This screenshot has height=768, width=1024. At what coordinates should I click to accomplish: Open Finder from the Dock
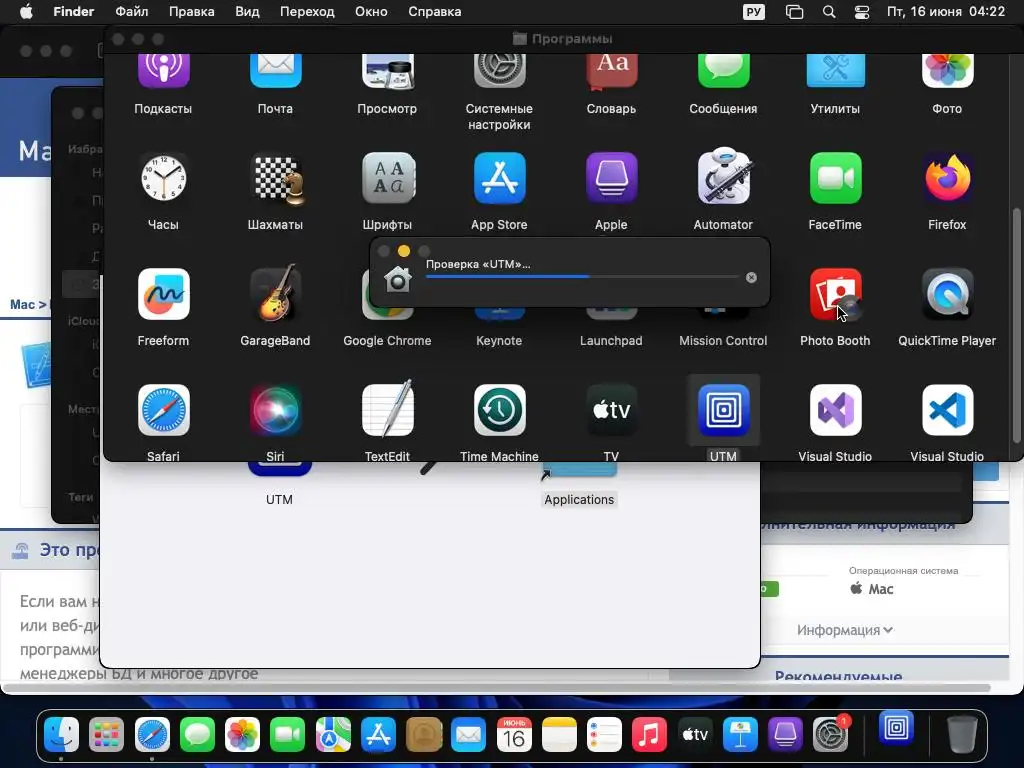click(x=61, y=736)
